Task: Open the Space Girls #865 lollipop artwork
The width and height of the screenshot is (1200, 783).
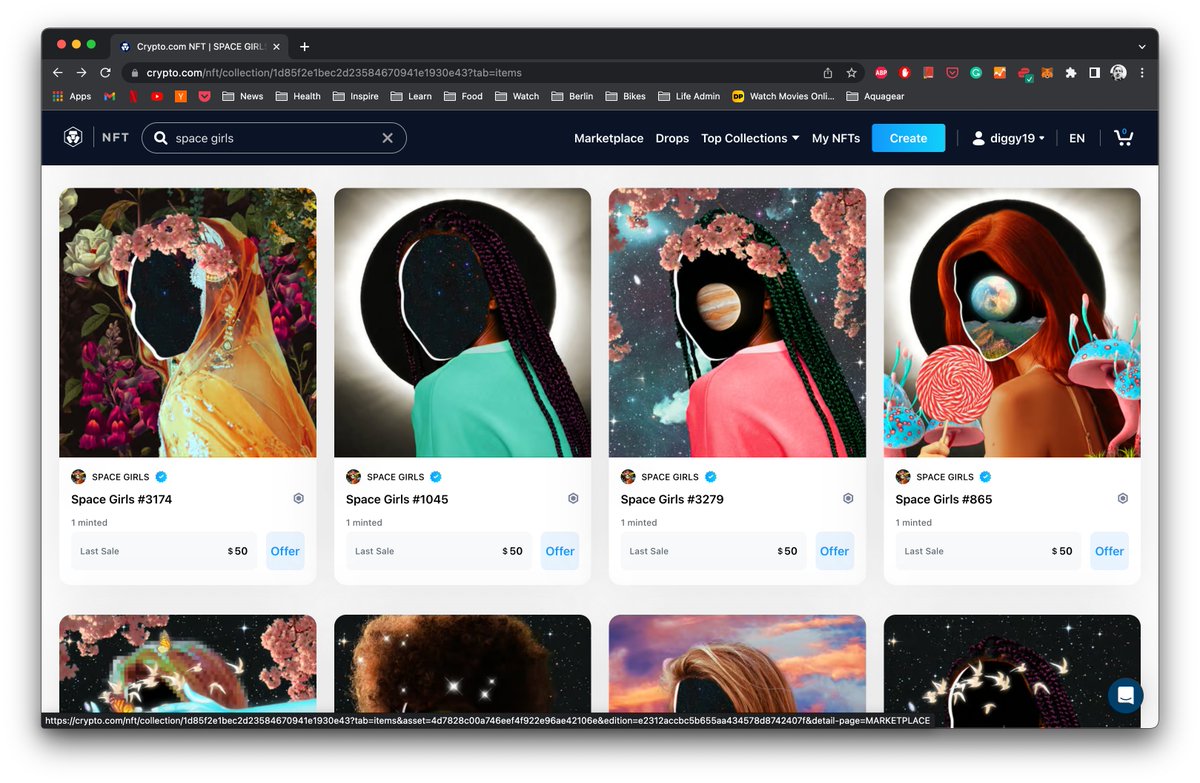Action: pos(1012,322)
